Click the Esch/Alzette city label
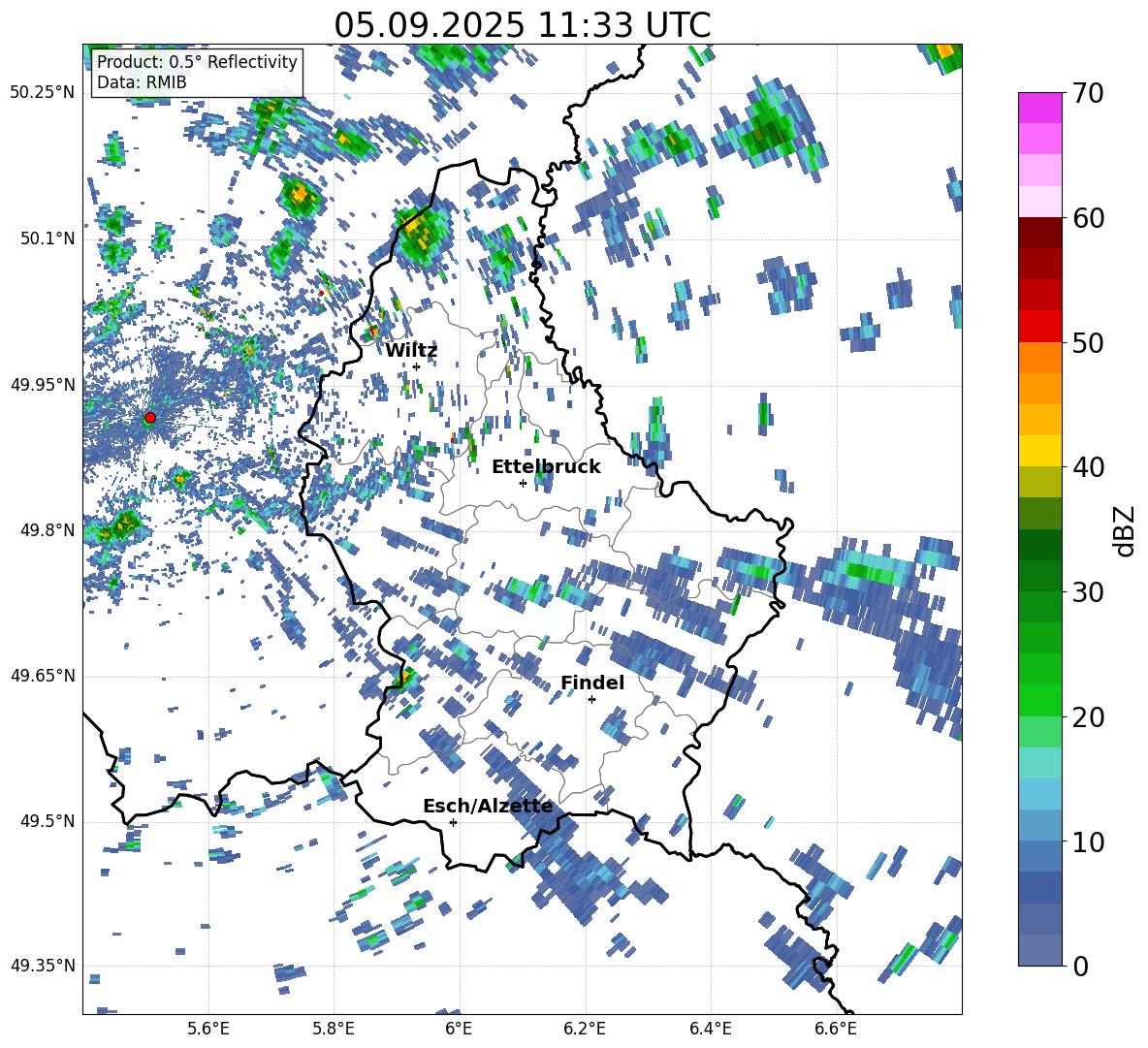1148x1048 pixels. pos(488,807)
